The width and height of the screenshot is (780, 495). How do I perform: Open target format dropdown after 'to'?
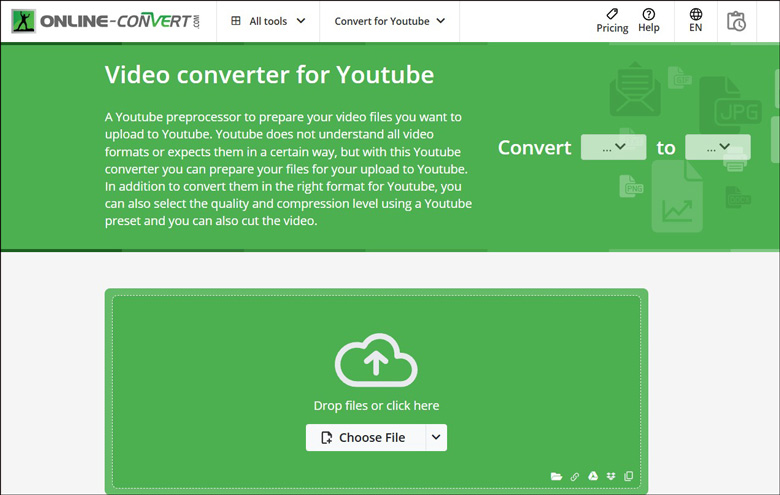click(718, 147)
